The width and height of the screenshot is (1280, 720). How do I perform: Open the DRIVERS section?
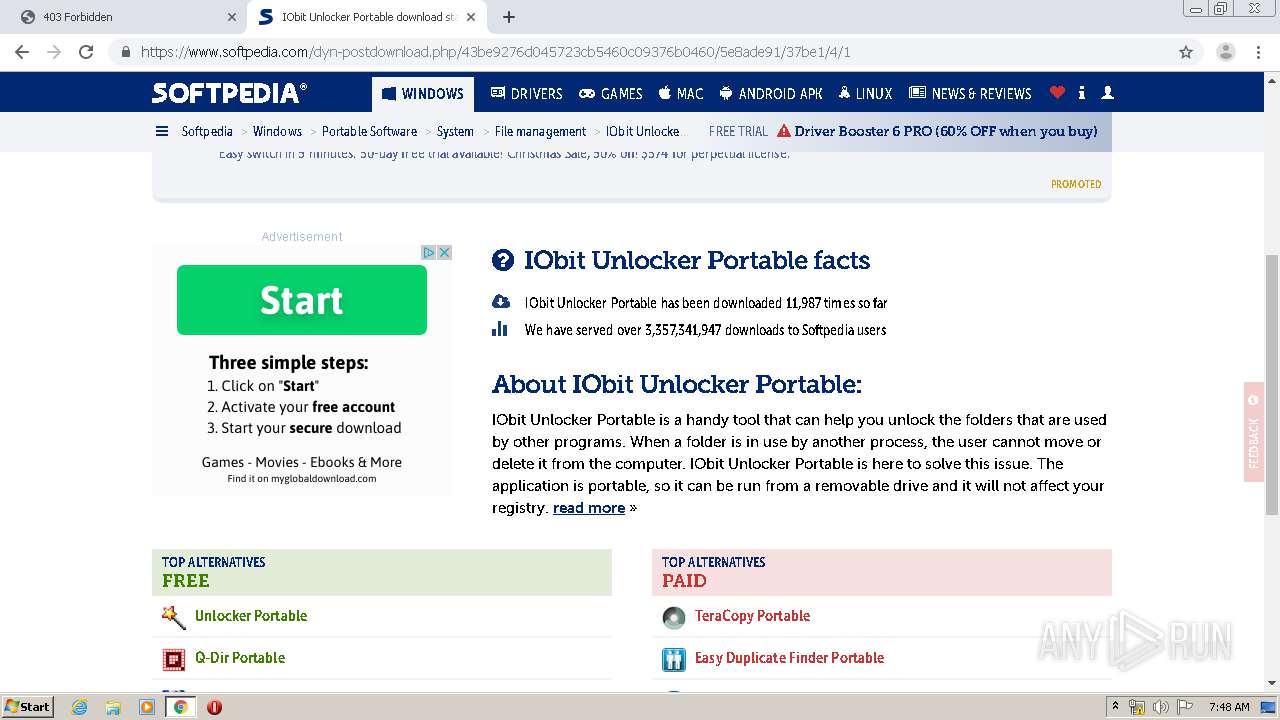coord(526,93)
